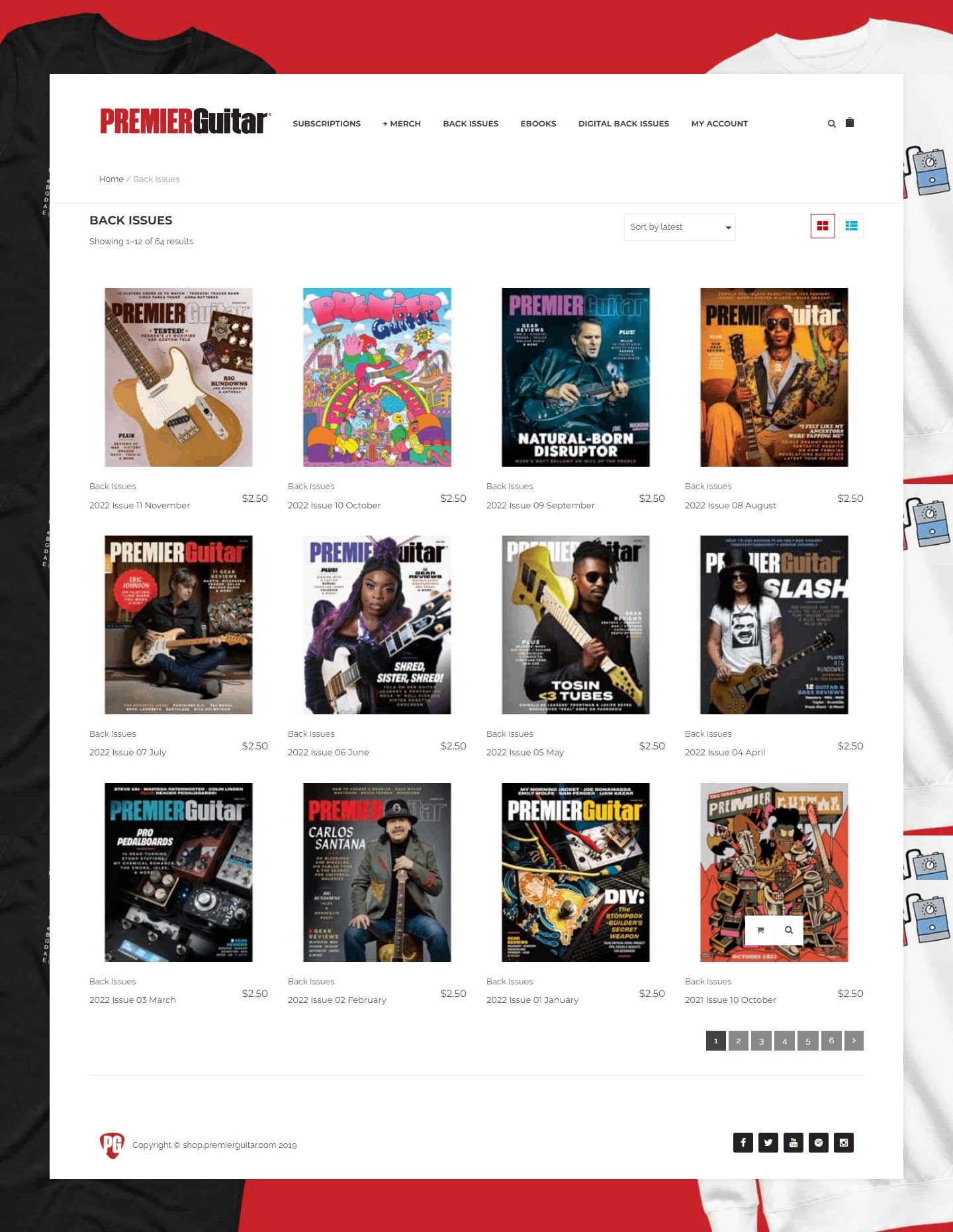Open the search magnifier in the header
Viewport: 953px width, 1232px height.
831,124
